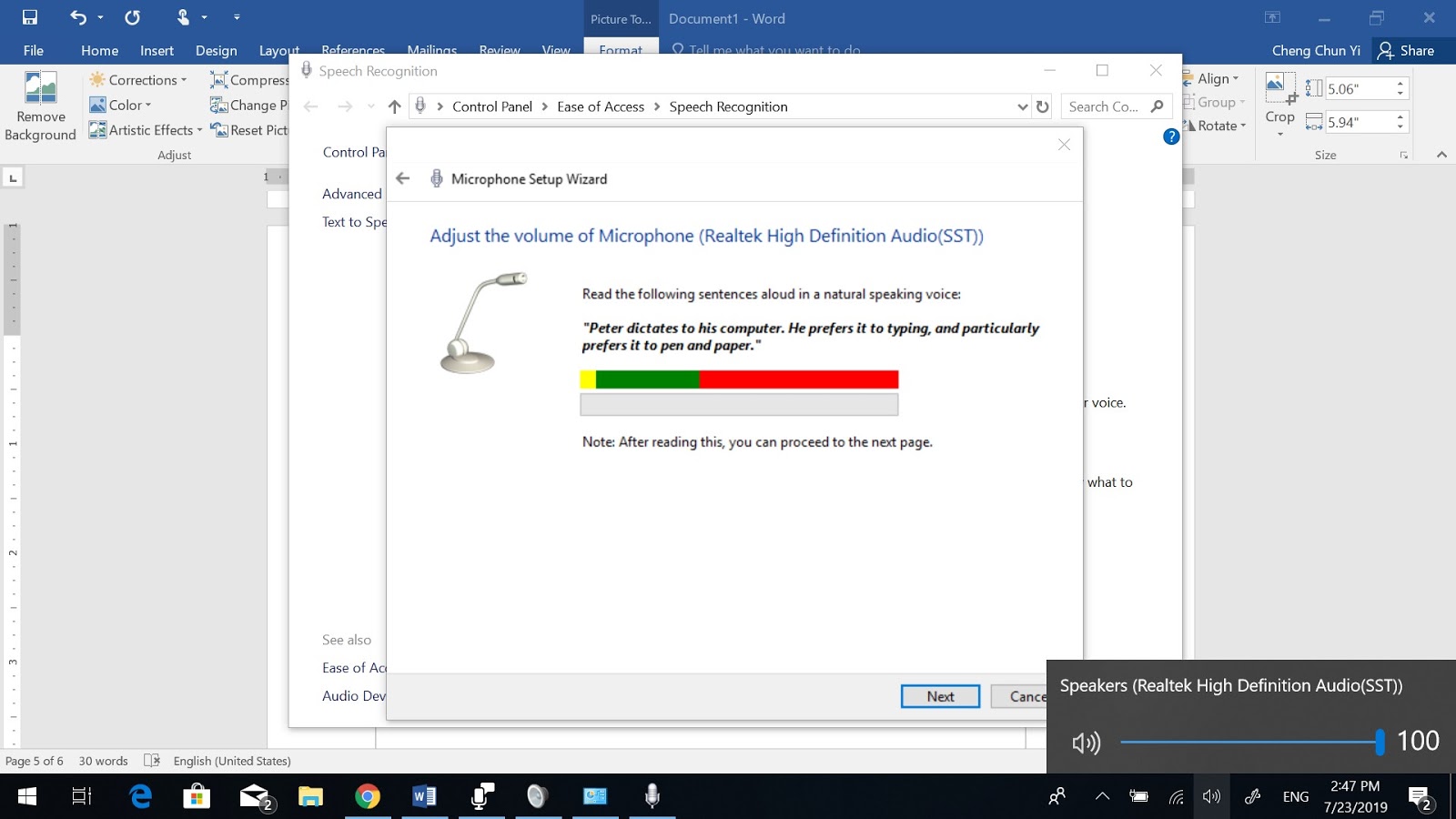The width and height of the screenshot is (1456, 819).
Task: Click the Speech Recognition microphone taskbar icon
Action: [652, 796]
